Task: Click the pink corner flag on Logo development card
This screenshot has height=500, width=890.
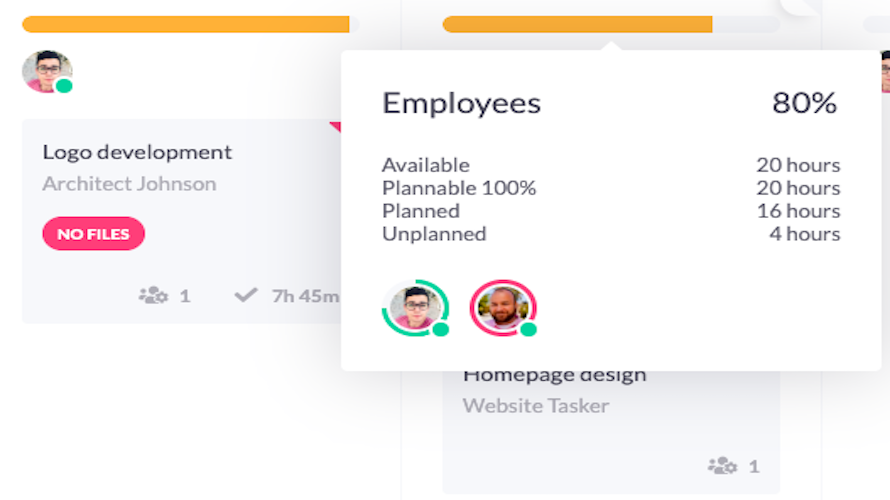Action: [335, 127]
